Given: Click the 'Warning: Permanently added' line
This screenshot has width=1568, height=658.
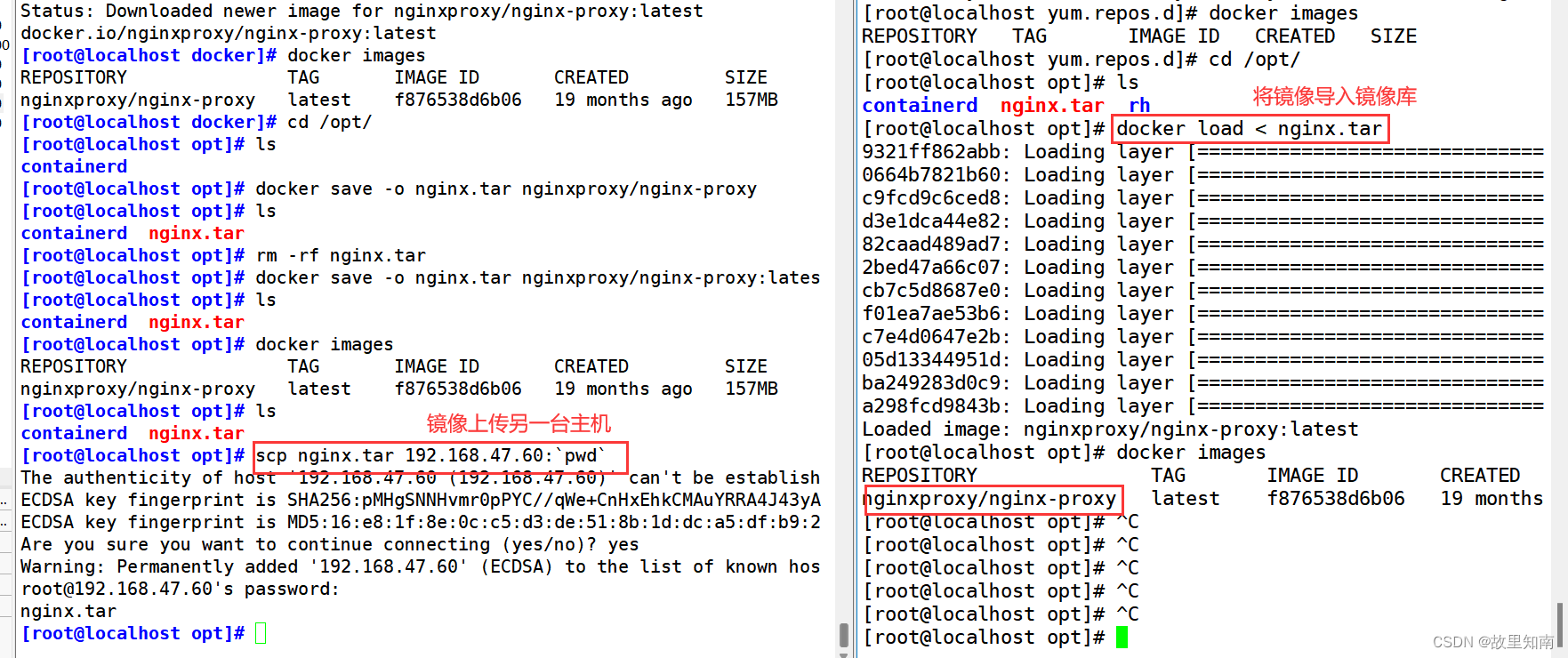Looking at the screenshot, I should click(x=421, y=566).
